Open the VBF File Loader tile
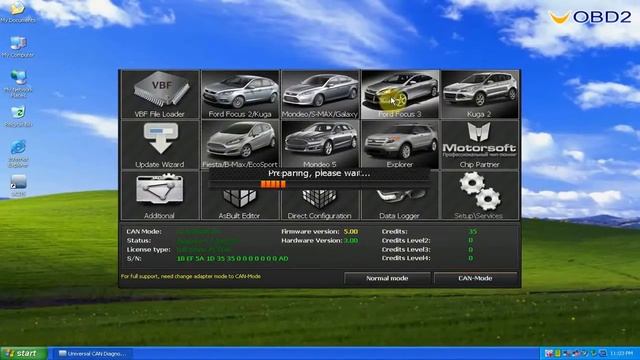The width and height of the screenshot is (640, 360). pos(160,95)
